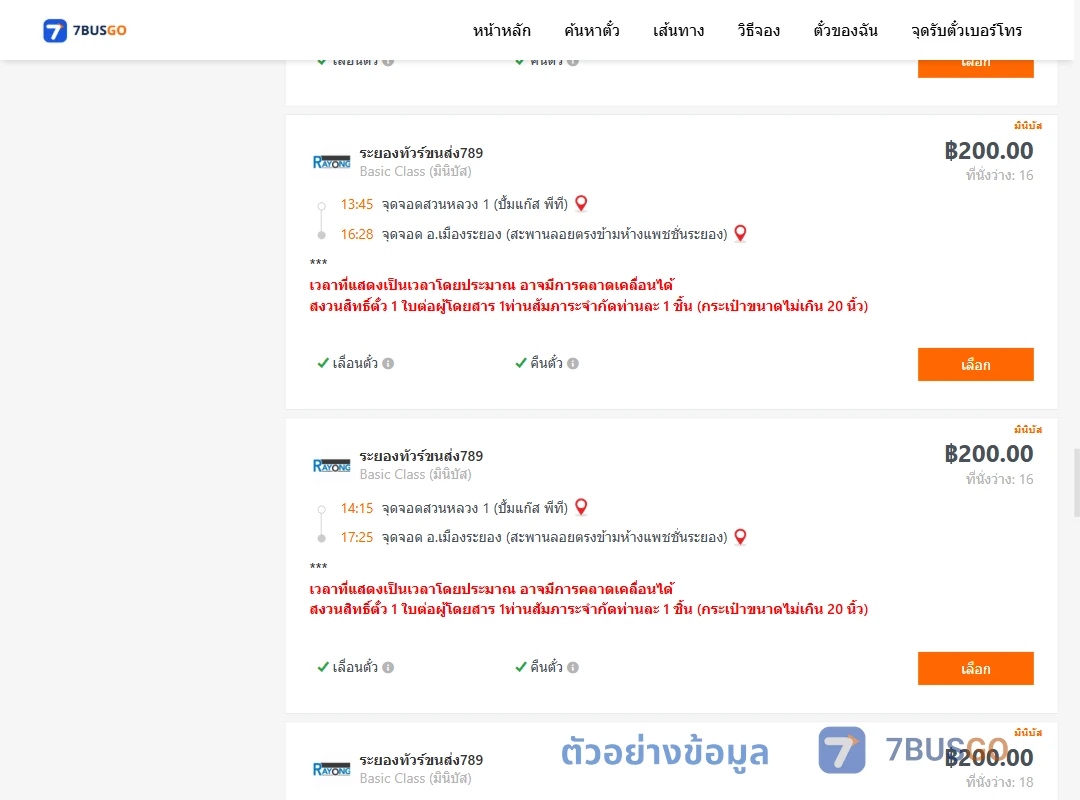Click คืนตั๋ว label in 14:15 card

546,667
